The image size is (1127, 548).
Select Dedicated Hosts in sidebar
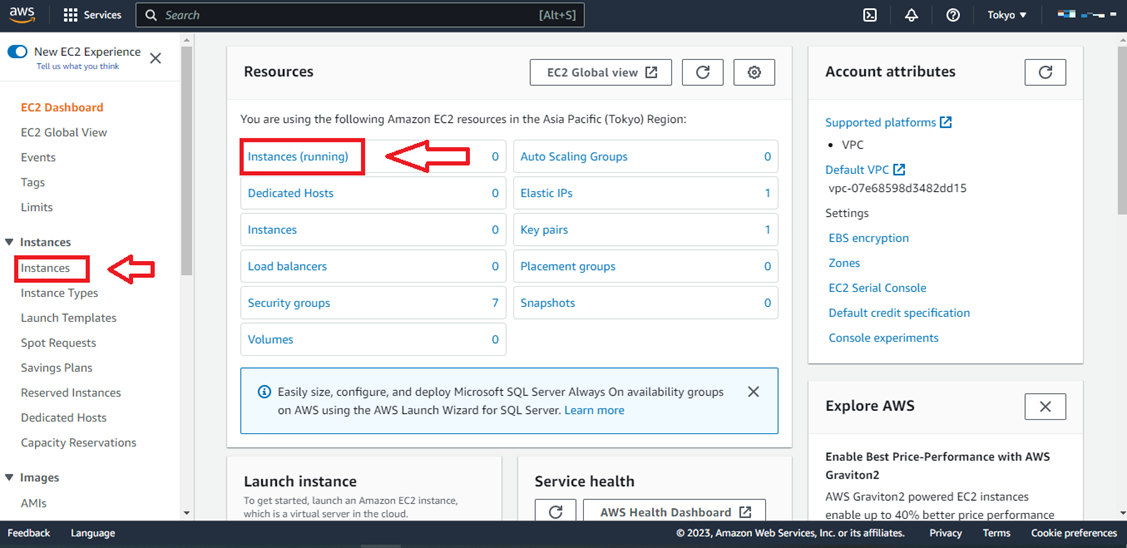(64, 418)
